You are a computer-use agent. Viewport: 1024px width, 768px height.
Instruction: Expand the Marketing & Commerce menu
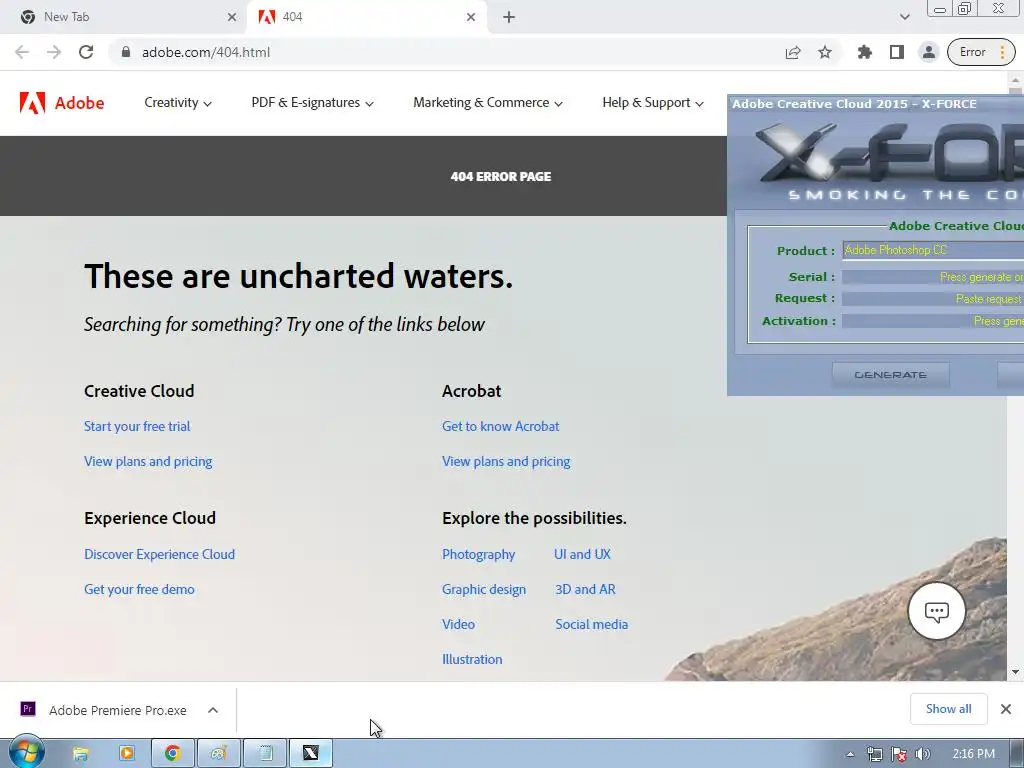click(488, 103)
